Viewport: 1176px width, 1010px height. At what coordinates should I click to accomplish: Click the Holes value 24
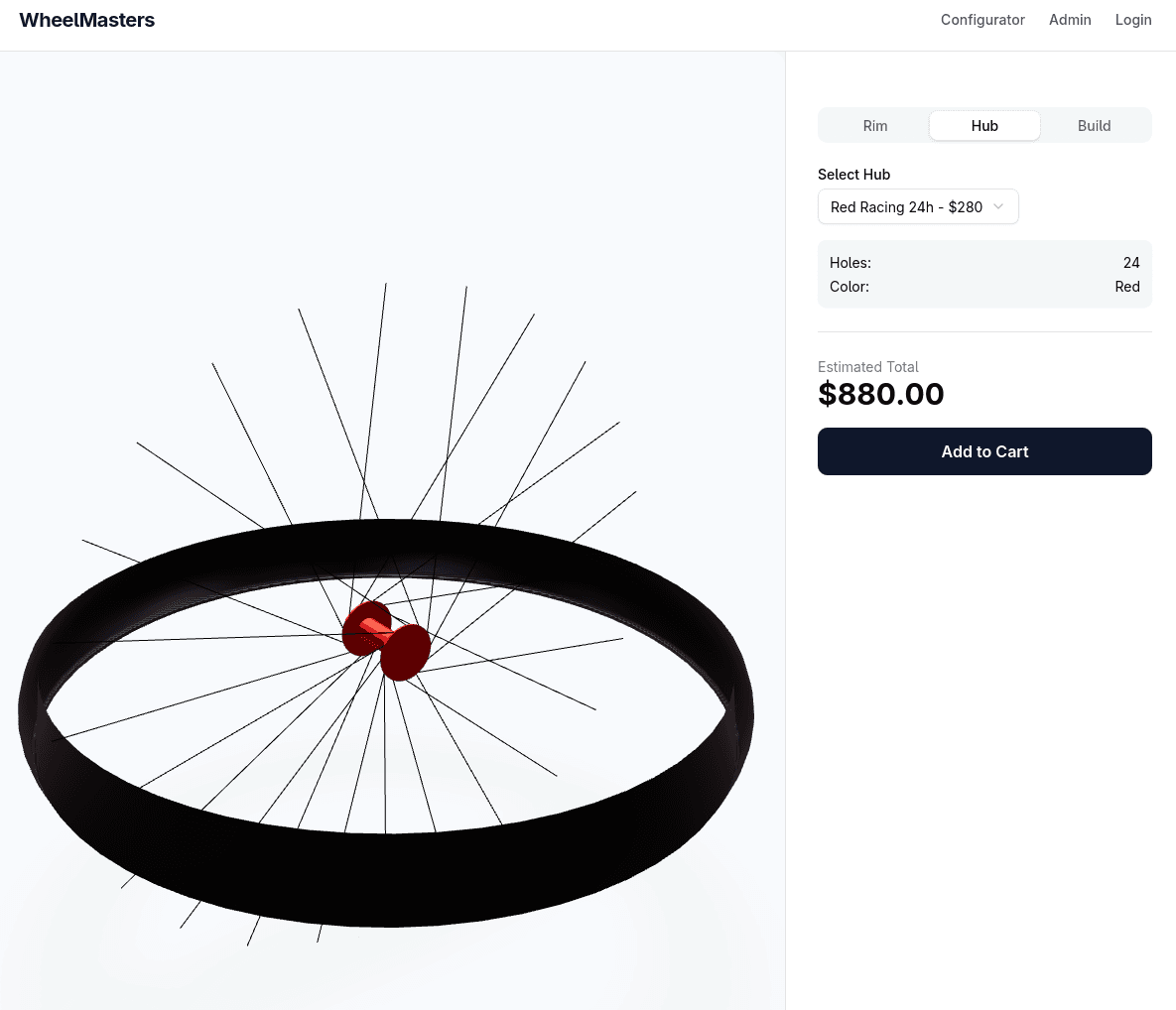click(1131, 263)
